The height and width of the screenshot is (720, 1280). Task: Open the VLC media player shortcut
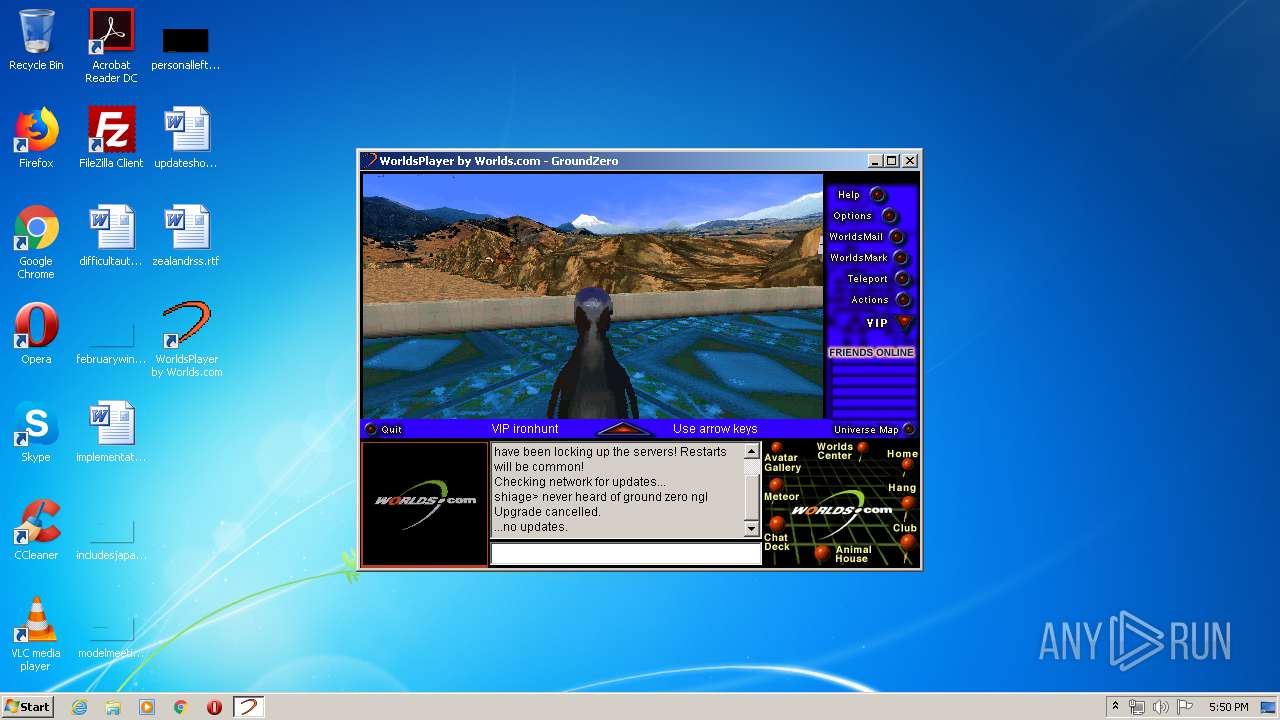point(36,634)
